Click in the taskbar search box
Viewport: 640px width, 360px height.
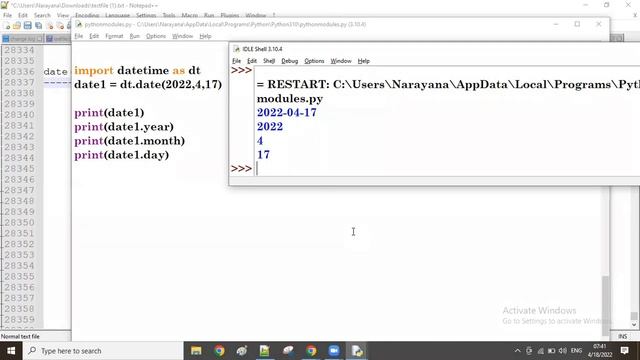(x=103, y=351)
